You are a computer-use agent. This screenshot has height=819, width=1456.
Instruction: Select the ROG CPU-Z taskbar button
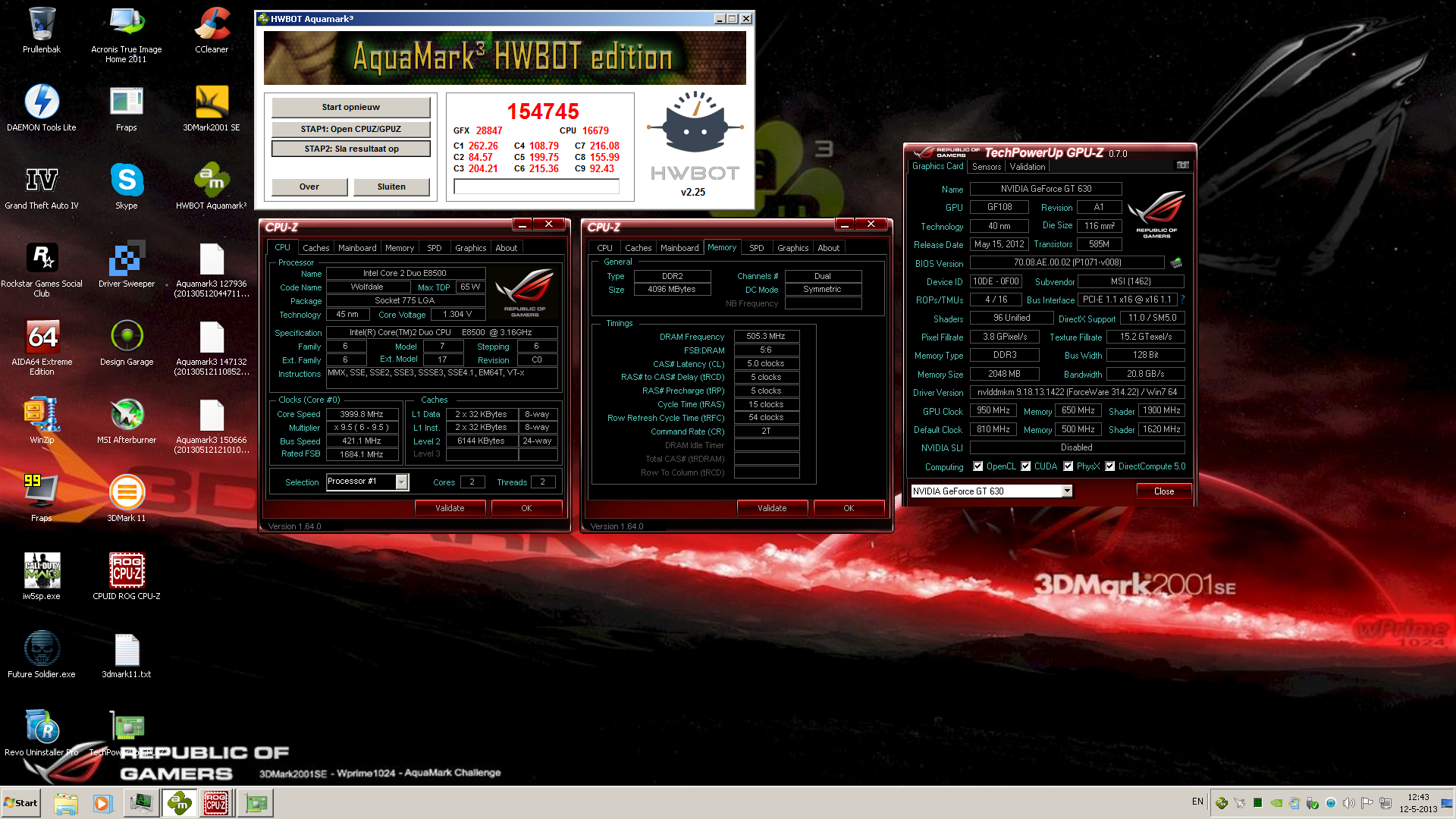coord(216,803)
